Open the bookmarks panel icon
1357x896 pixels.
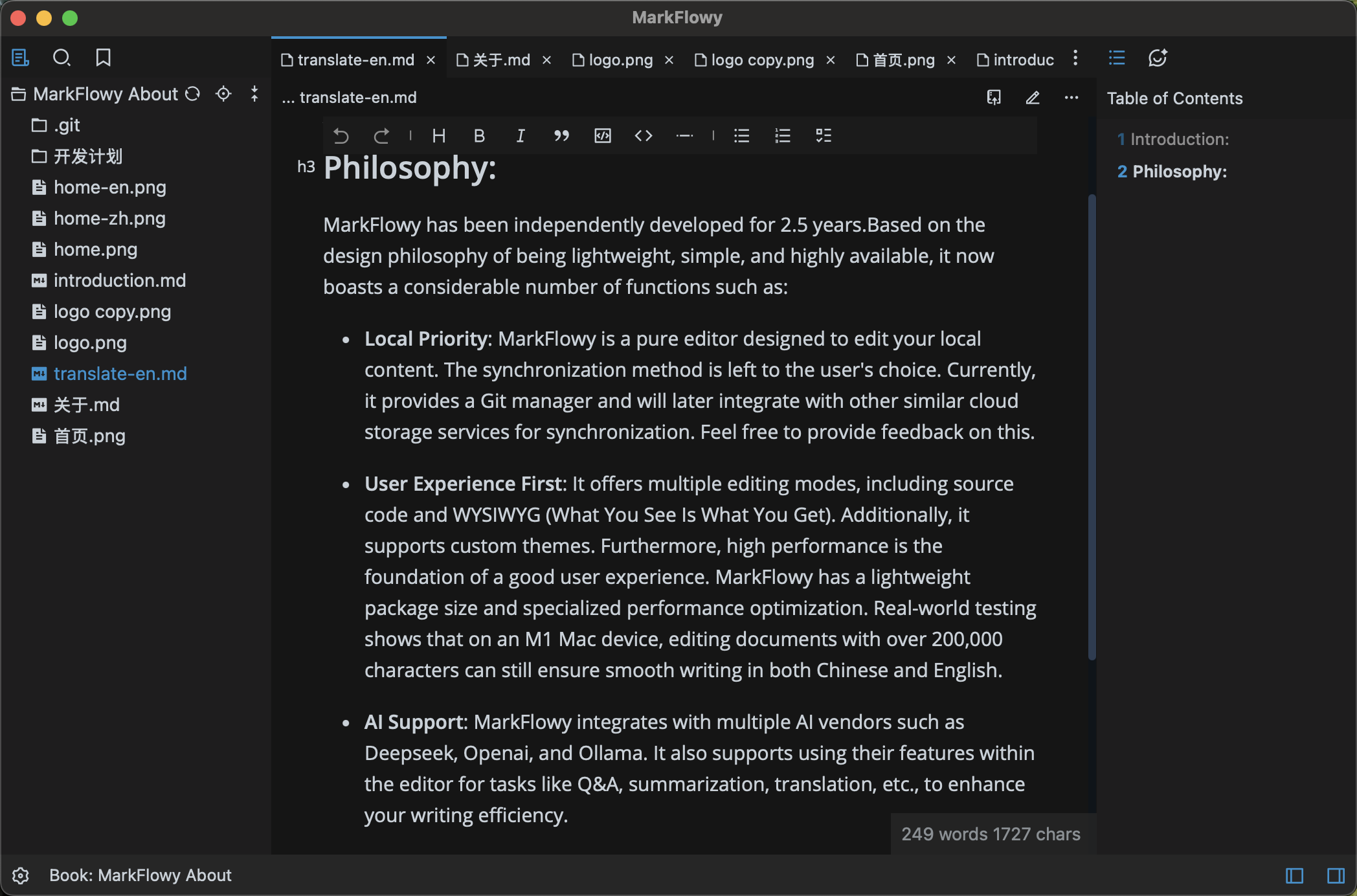103,58
